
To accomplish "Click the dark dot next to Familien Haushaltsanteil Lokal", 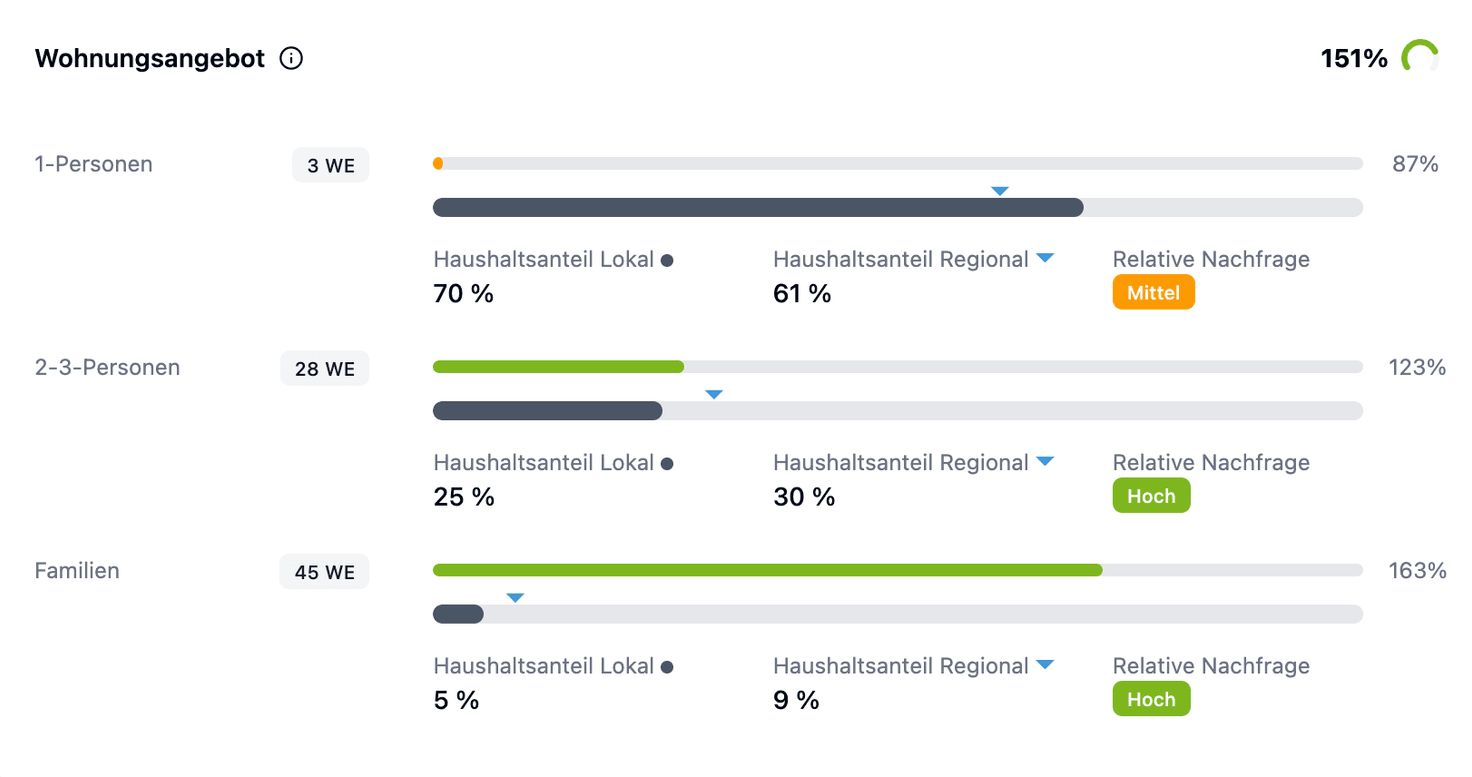I will click(667, 667).
